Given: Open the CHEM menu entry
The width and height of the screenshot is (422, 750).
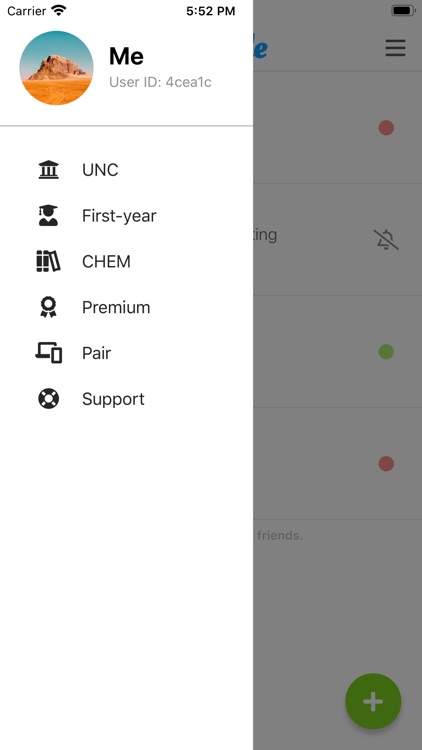Looking at the screenshot, I should [126, 261].
